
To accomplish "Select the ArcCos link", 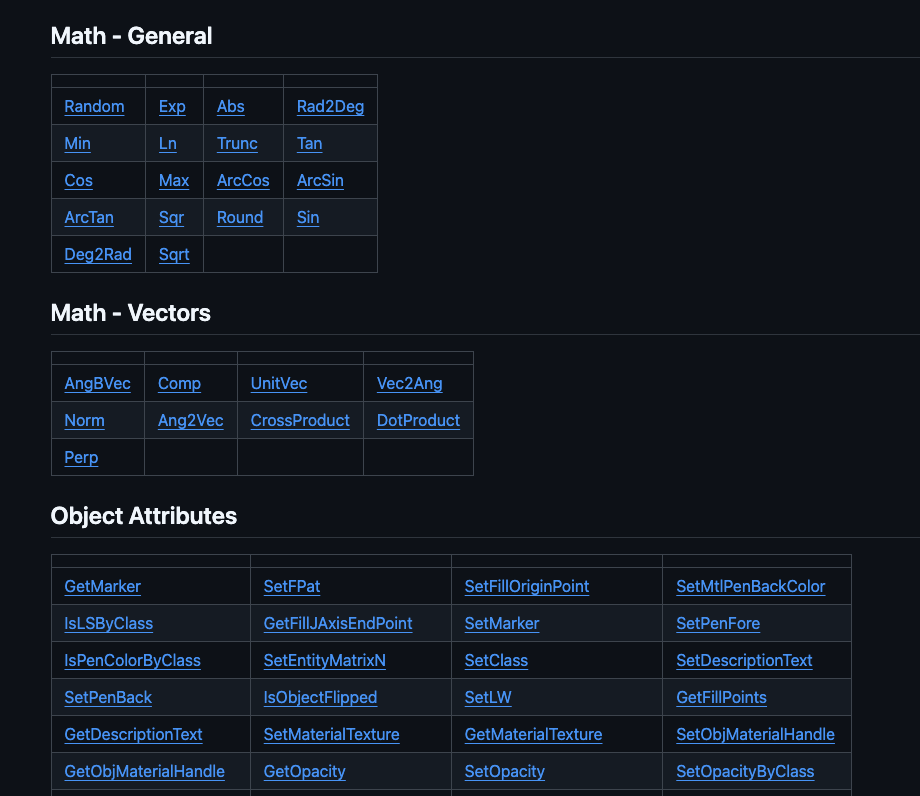I will point(243,181).
